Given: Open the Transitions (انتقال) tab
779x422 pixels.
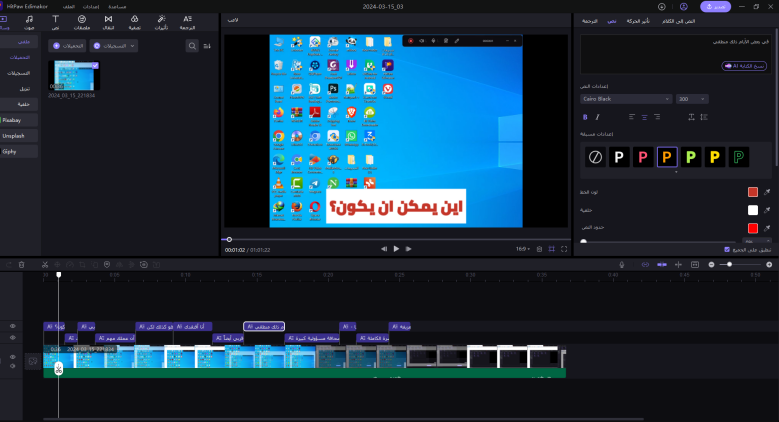Looking at the screenshot, I should pos(108,22).
